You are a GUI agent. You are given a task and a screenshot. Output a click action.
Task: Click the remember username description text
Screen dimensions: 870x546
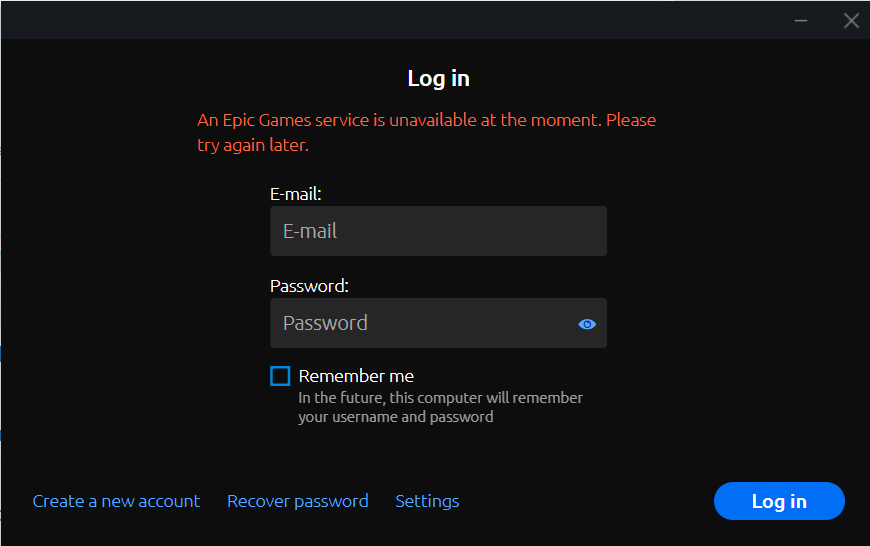click(440, 398)
